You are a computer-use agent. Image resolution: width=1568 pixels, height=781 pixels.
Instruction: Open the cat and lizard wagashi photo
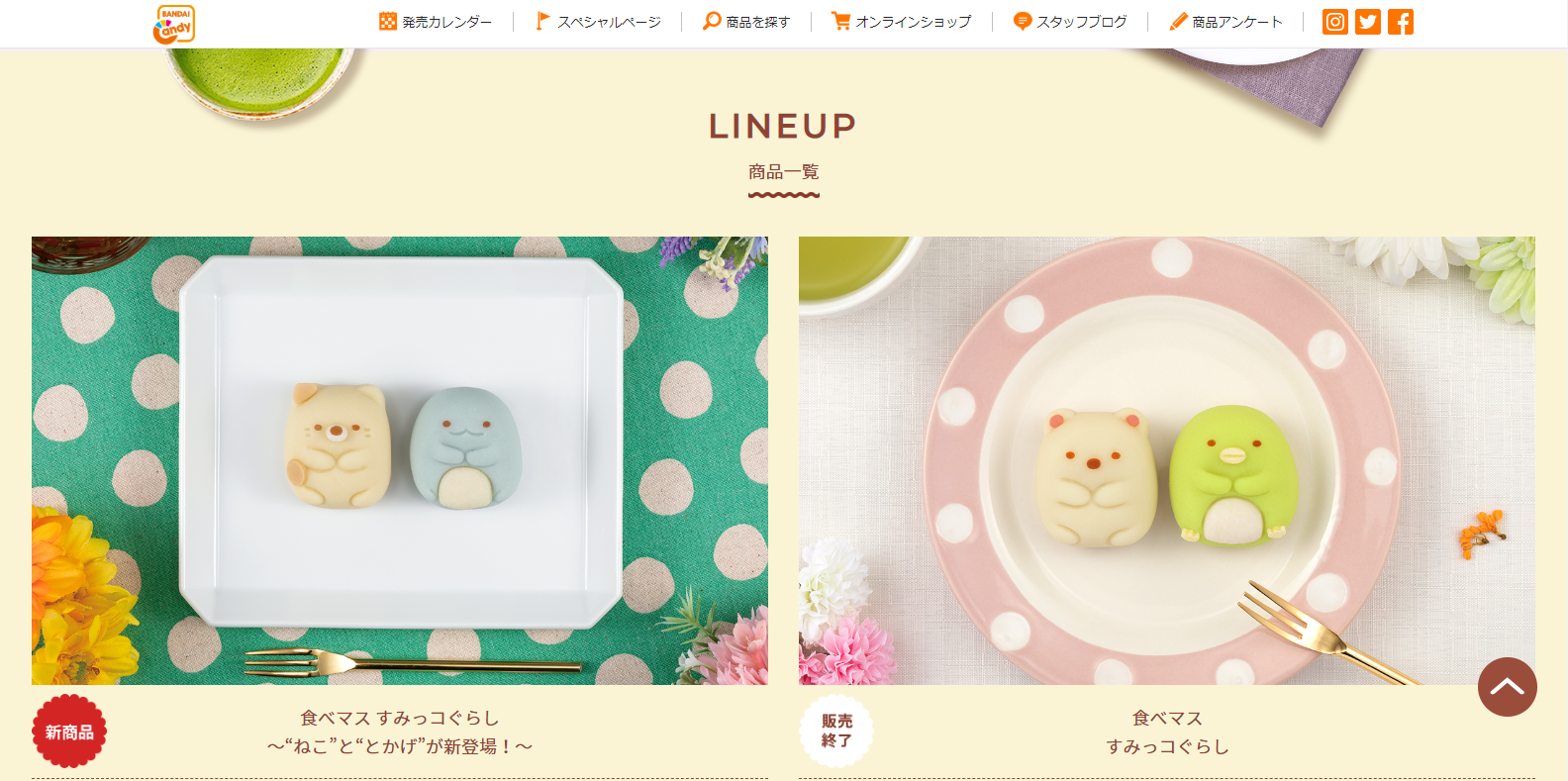point(400,460)
